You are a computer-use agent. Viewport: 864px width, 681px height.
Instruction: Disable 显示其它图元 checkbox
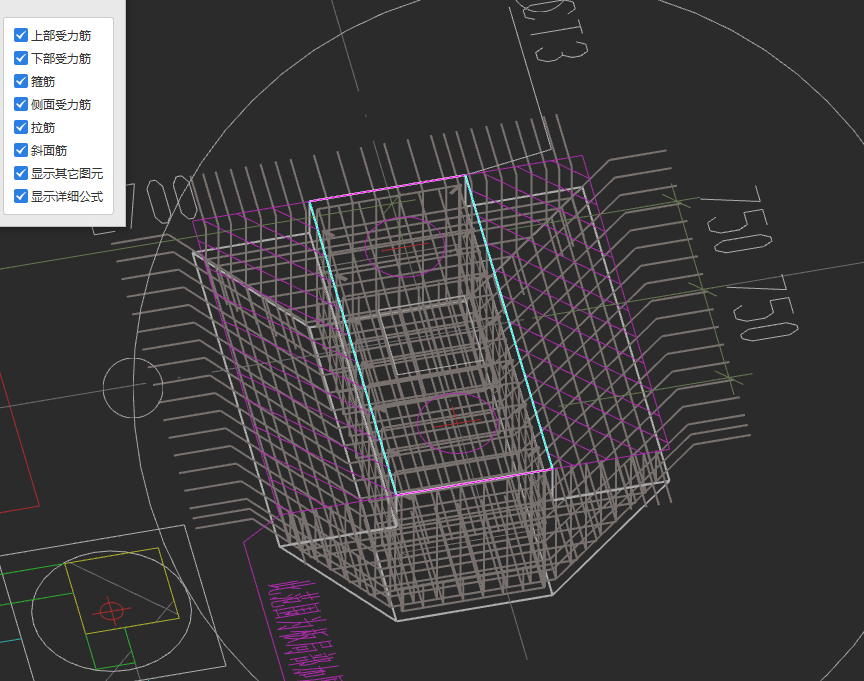pyautogui.click(x=21, y=173)
